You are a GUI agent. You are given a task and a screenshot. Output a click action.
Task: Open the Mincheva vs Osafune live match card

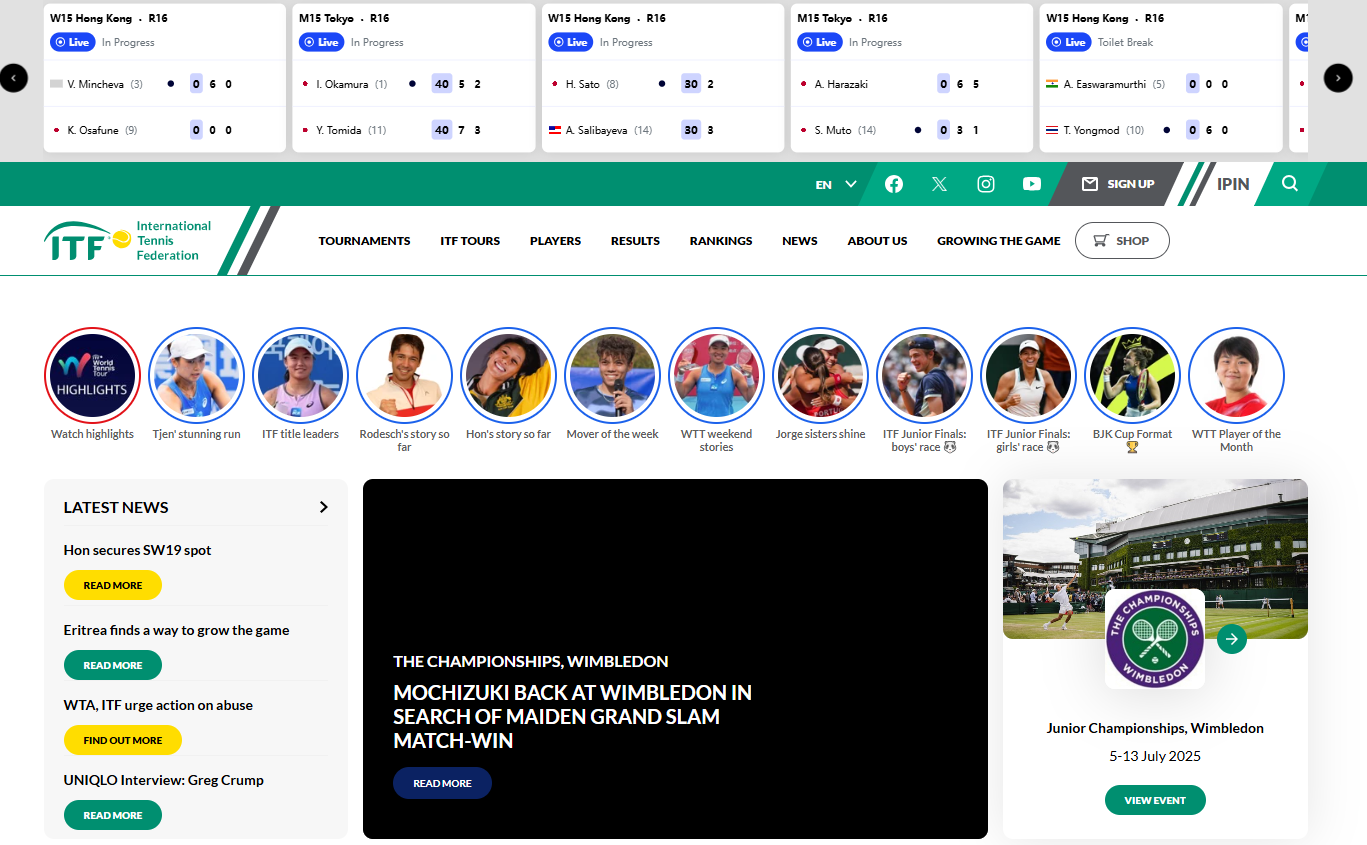[165, 78]
